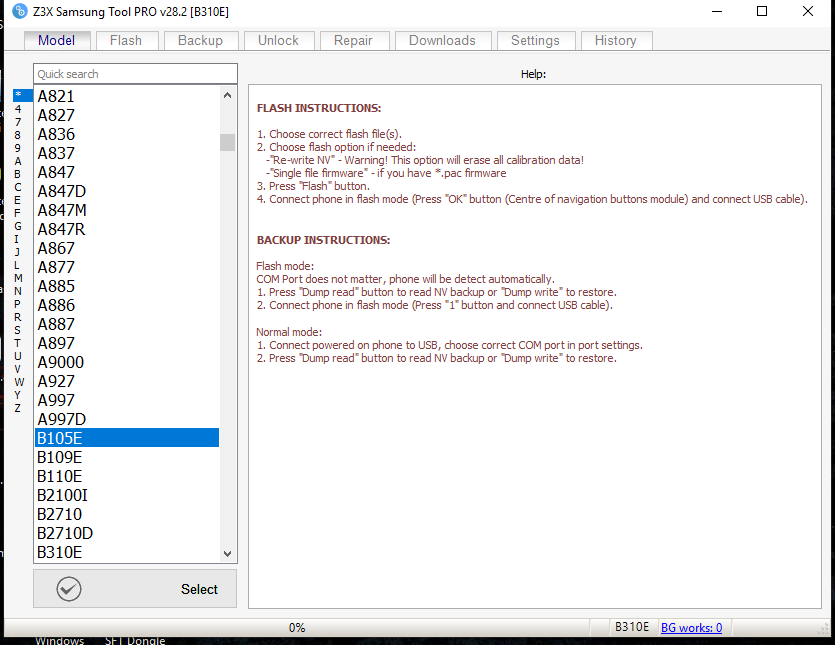Switch to the Settings tab
835x645 pixels.
(x=535, y=40)
